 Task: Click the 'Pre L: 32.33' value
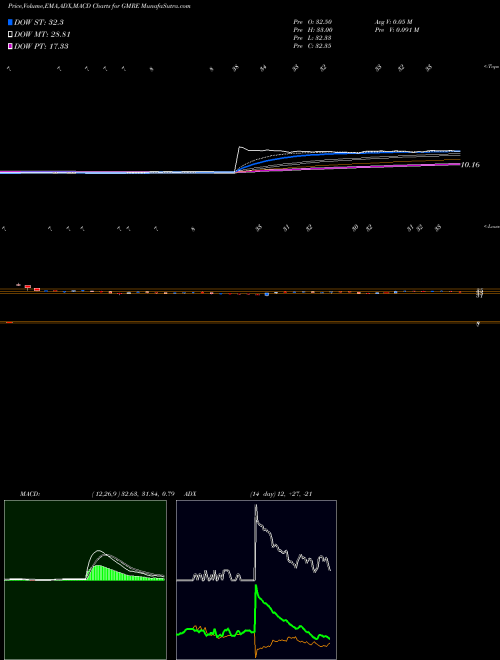click(x=312, y=38)
